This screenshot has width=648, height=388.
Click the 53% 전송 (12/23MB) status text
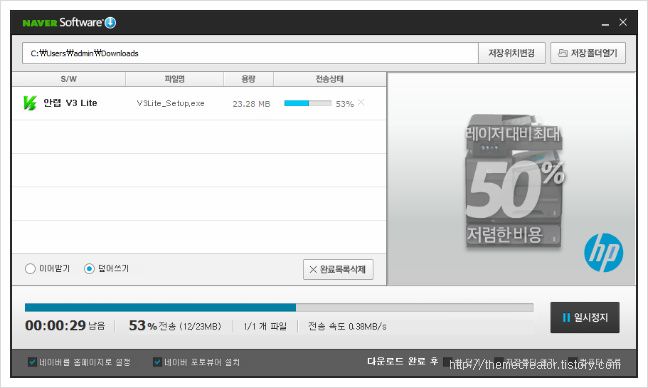pyautogui.click(x=175, y=326)
